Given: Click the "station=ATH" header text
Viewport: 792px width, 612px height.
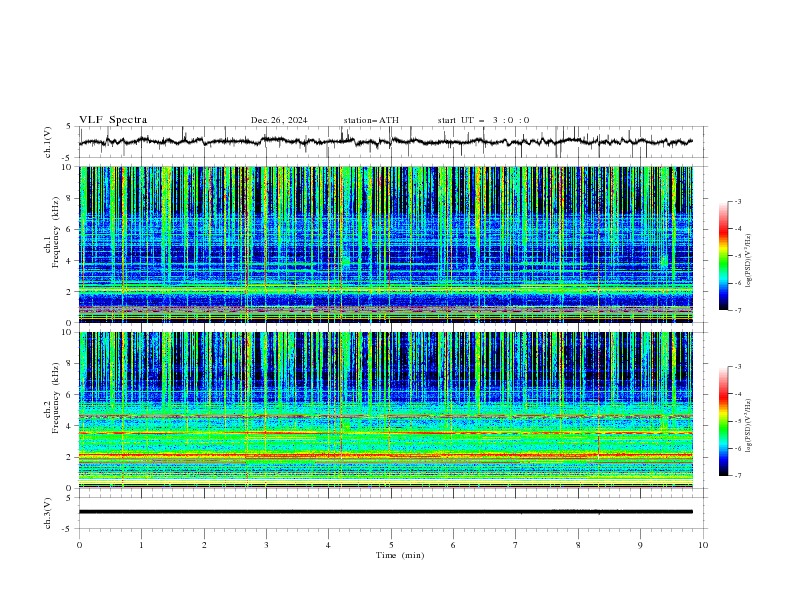Looking at the screenshot, I should 371,120.
